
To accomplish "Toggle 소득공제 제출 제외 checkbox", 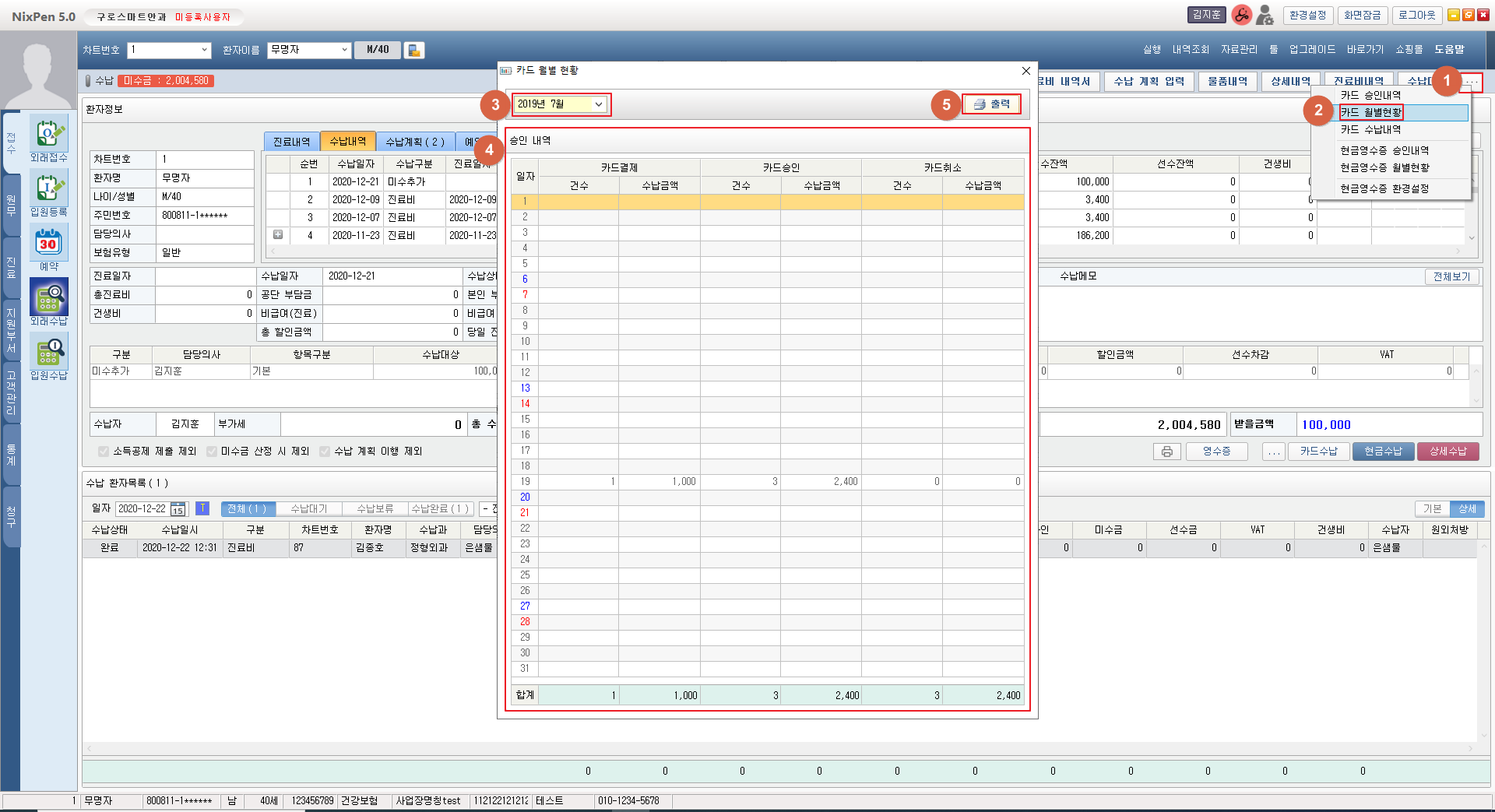I will pyautogui.click(x=104, y=452).
